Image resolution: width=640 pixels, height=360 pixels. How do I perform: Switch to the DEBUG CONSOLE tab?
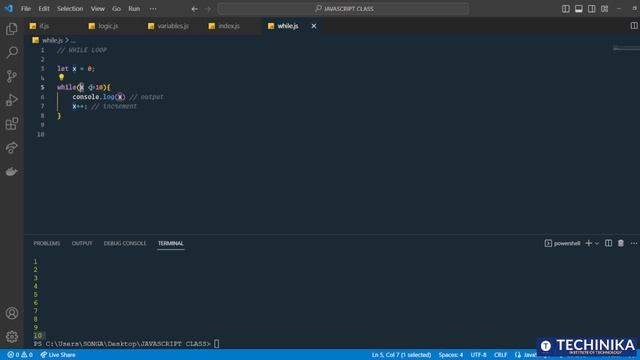point(124,243)
